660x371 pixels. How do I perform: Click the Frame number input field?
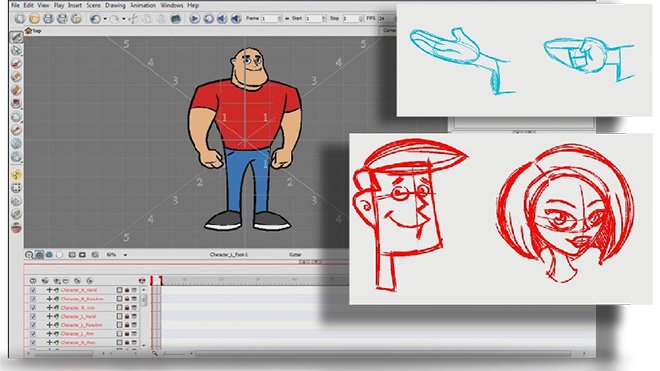pos(271,19)
